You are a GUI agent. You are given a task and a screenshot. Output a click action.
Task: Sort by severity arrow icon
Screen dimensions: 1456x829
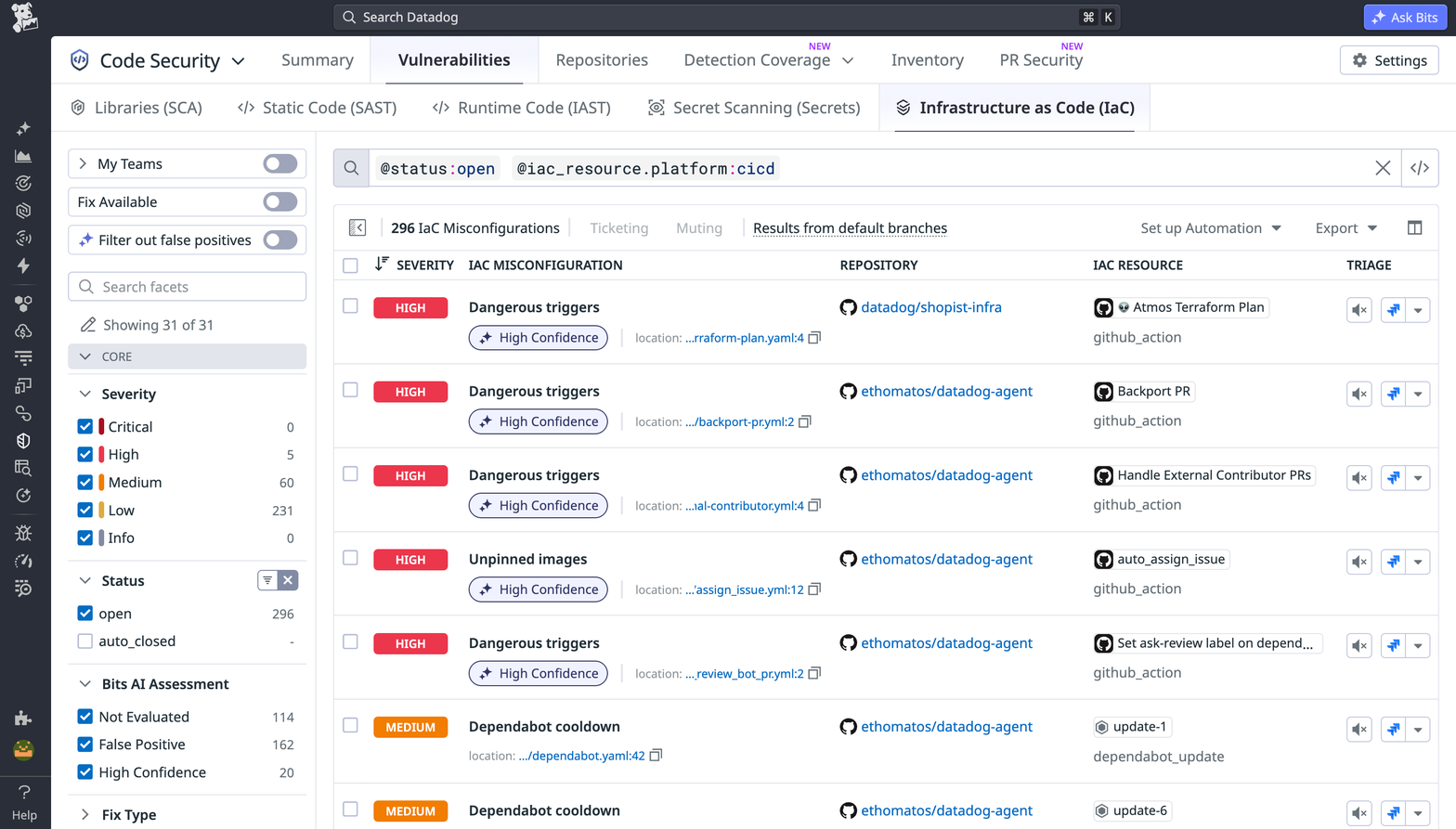coord(382,265)
